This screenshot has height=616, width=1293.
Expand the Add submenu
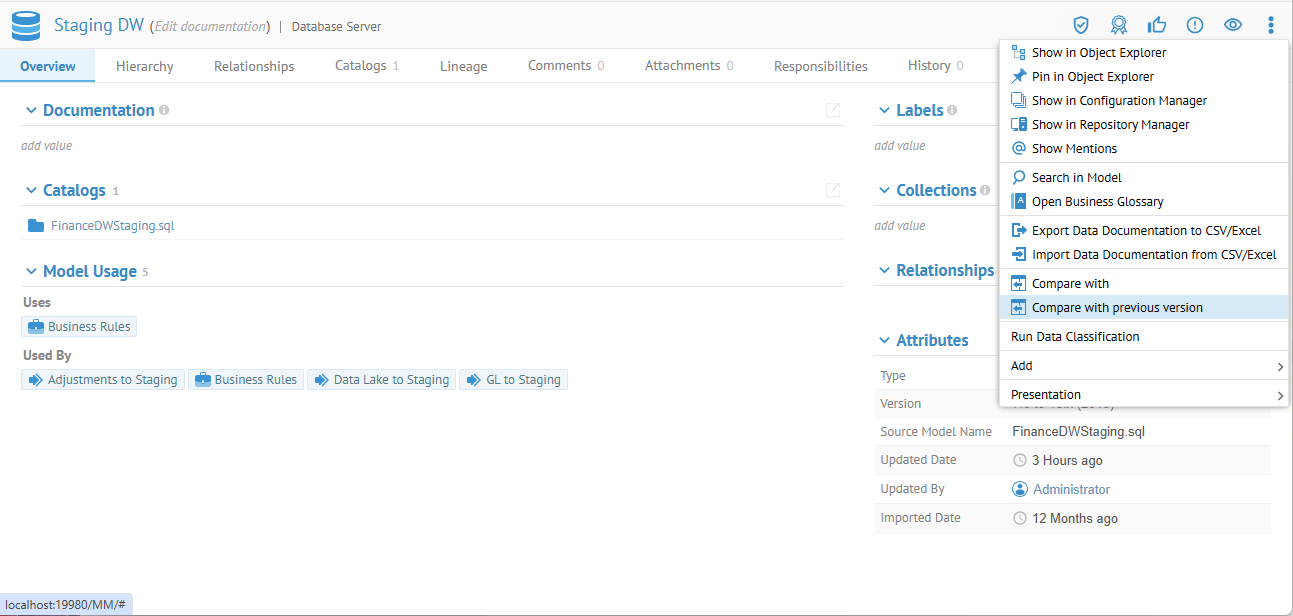[x=1144, y=366]
